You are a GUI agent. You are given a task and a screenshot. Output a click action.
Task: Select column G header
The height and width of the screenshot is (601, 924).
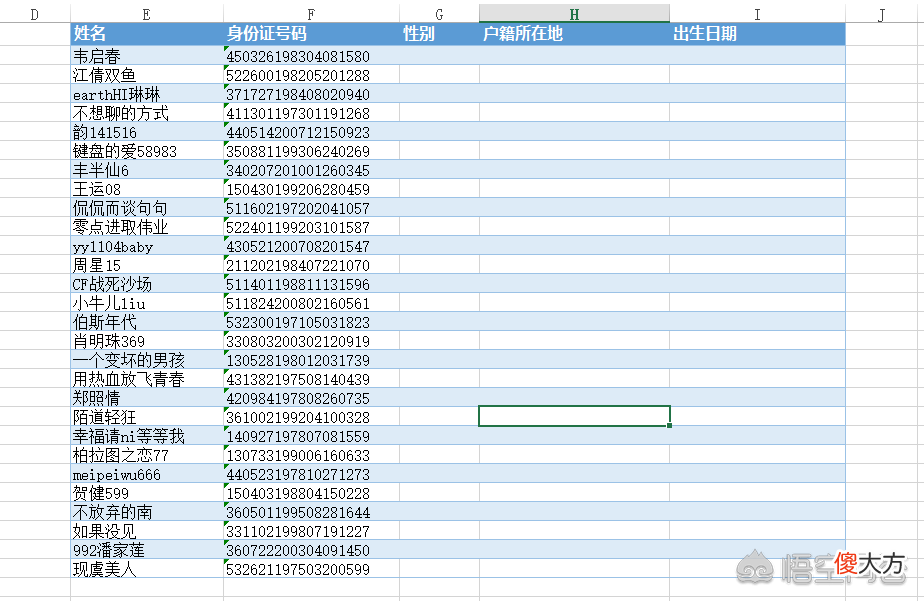pyautogui.click(x=439, y=14)
